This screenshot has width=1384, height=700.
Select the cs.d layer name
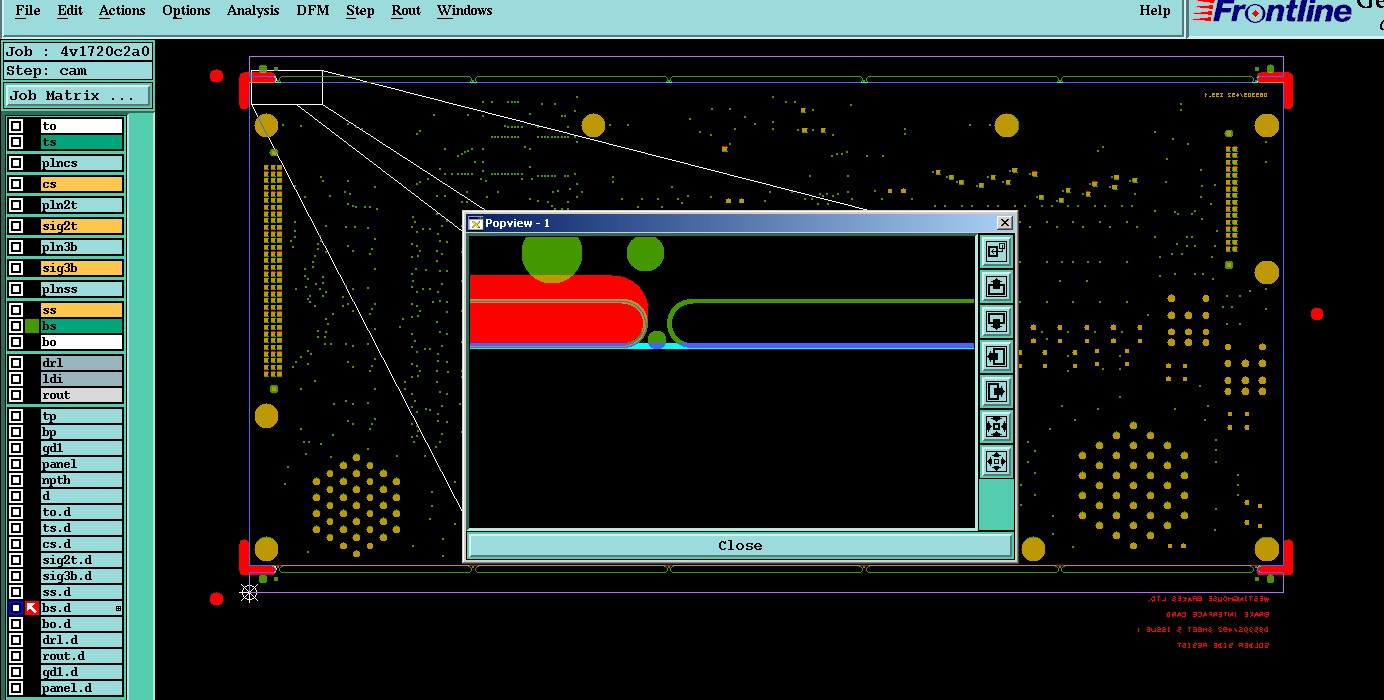tap(81, 544)
